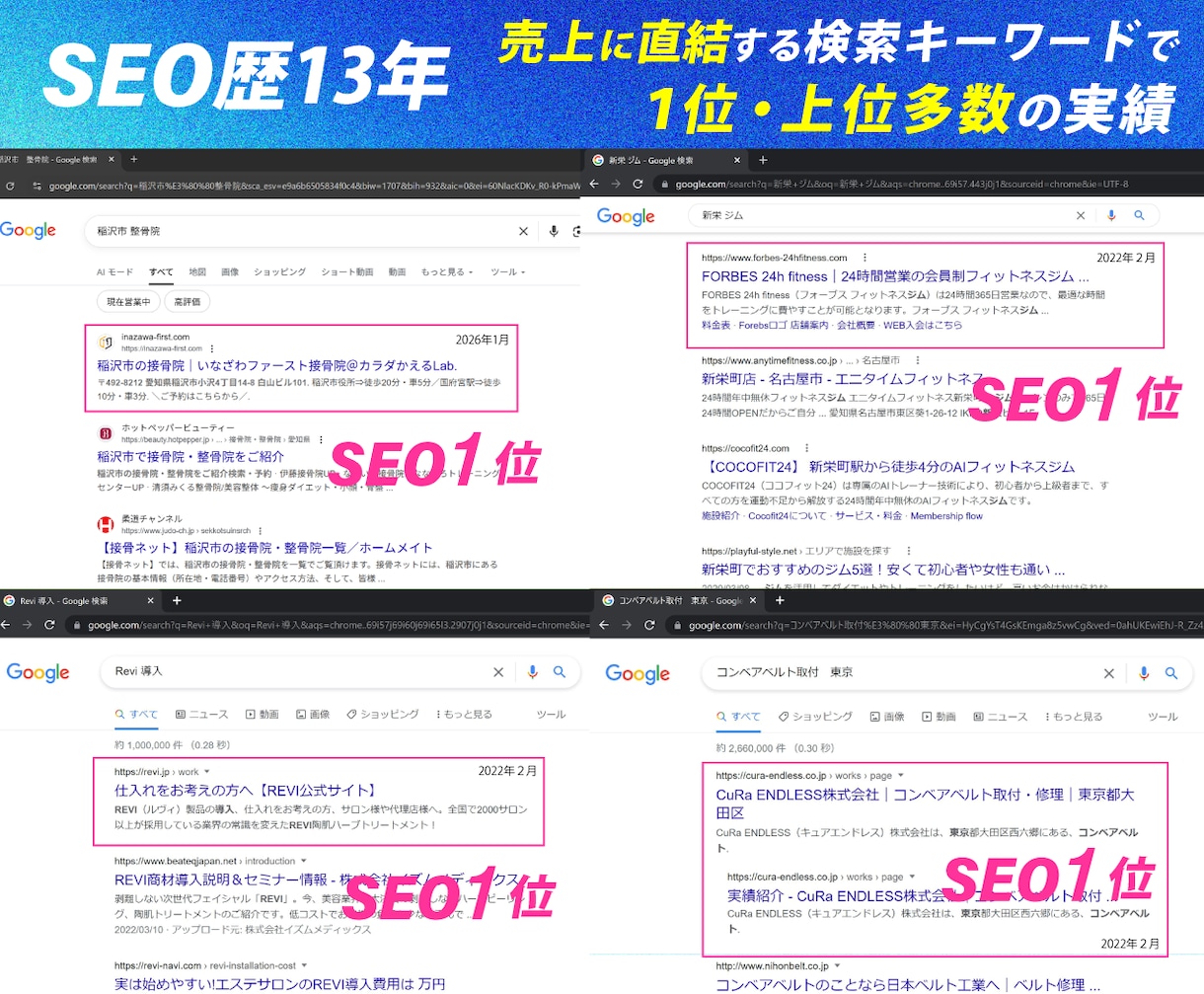Clear the 稲沢市 整骨院 search box
Viewport: 1204px width, 994px height.
523,231
